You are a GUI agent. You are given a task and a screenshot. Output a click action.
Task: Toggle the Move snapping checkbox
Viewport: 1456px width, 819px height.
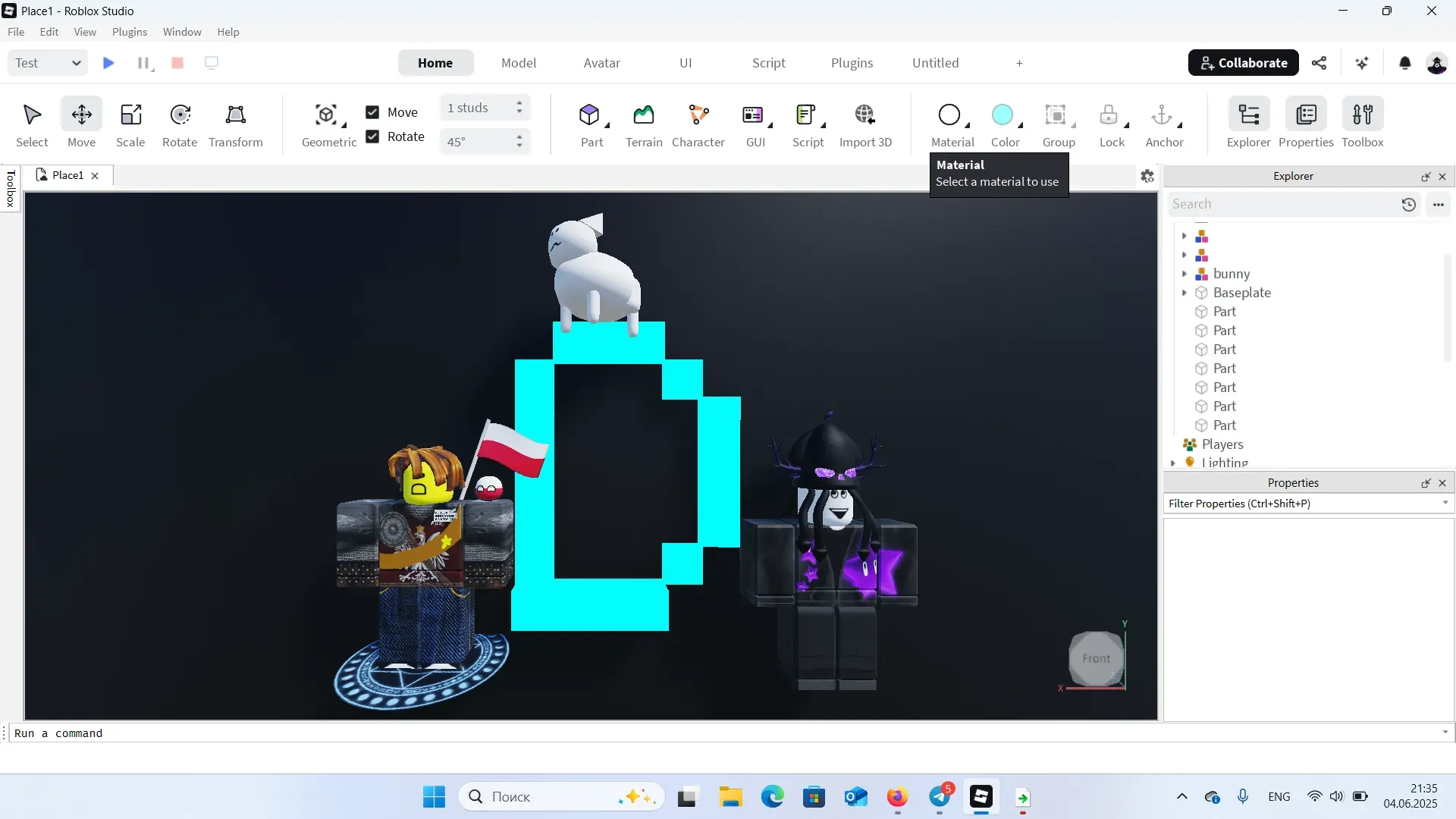[372, 112]
